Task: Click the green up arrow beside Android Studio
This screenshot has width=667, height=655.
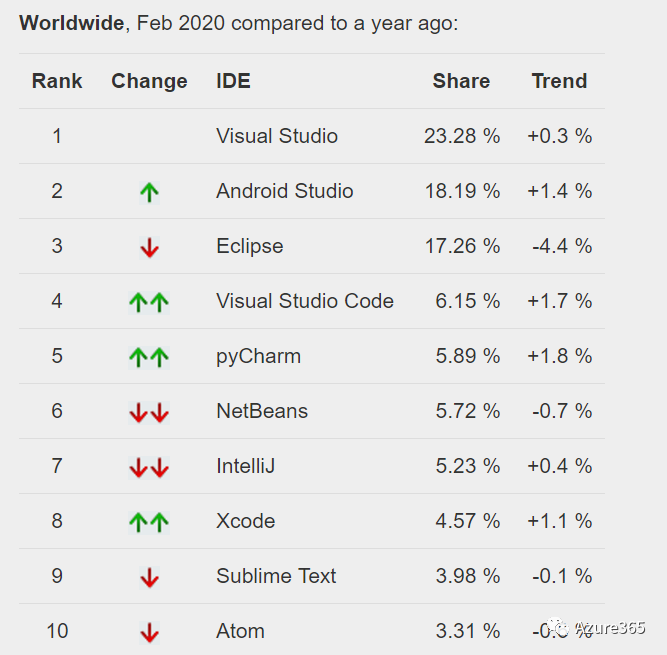Action: click(149, 192)
